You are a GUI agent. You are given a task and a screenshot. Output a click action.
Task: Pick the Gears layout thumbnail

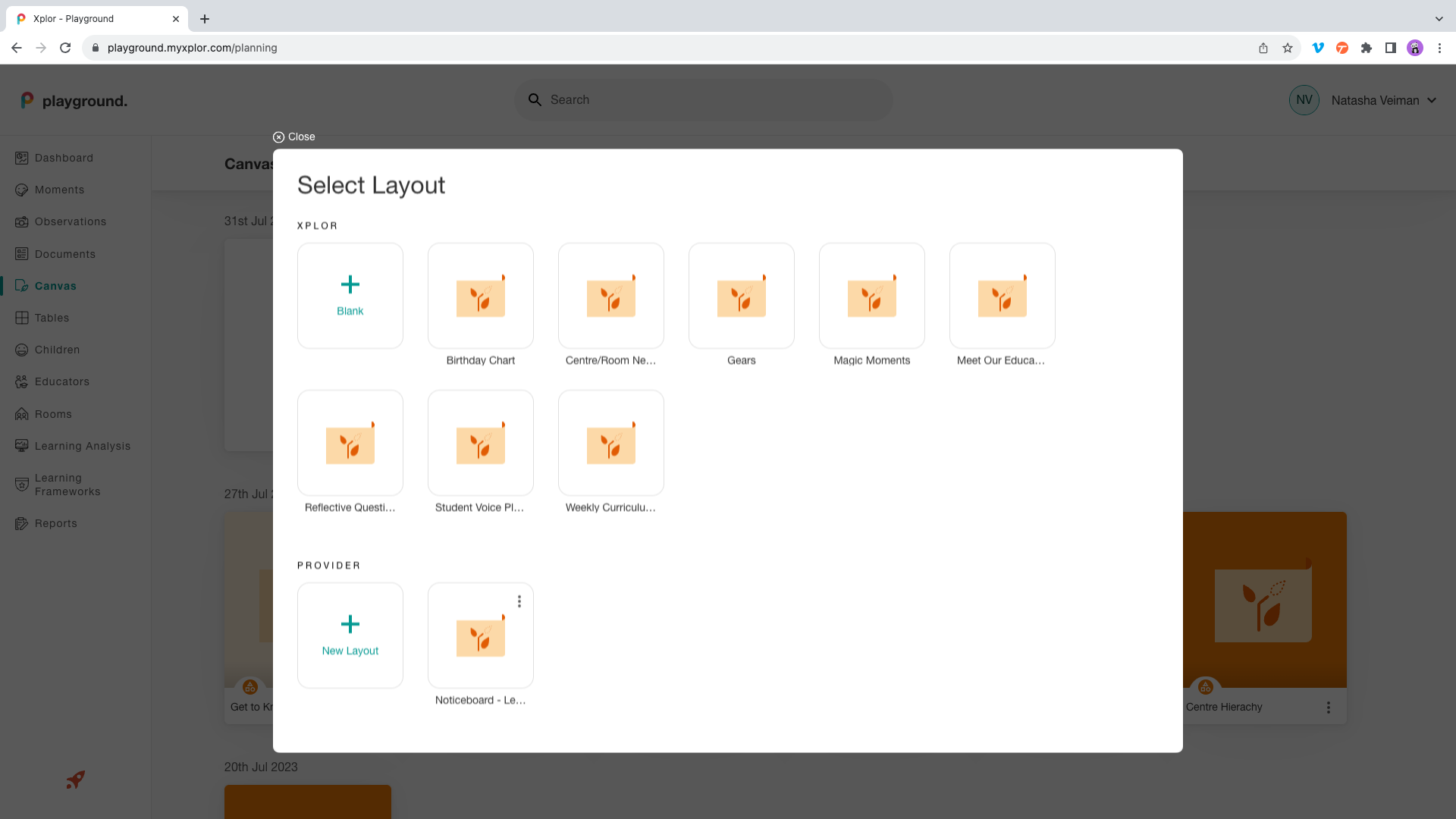pos(741,296)
